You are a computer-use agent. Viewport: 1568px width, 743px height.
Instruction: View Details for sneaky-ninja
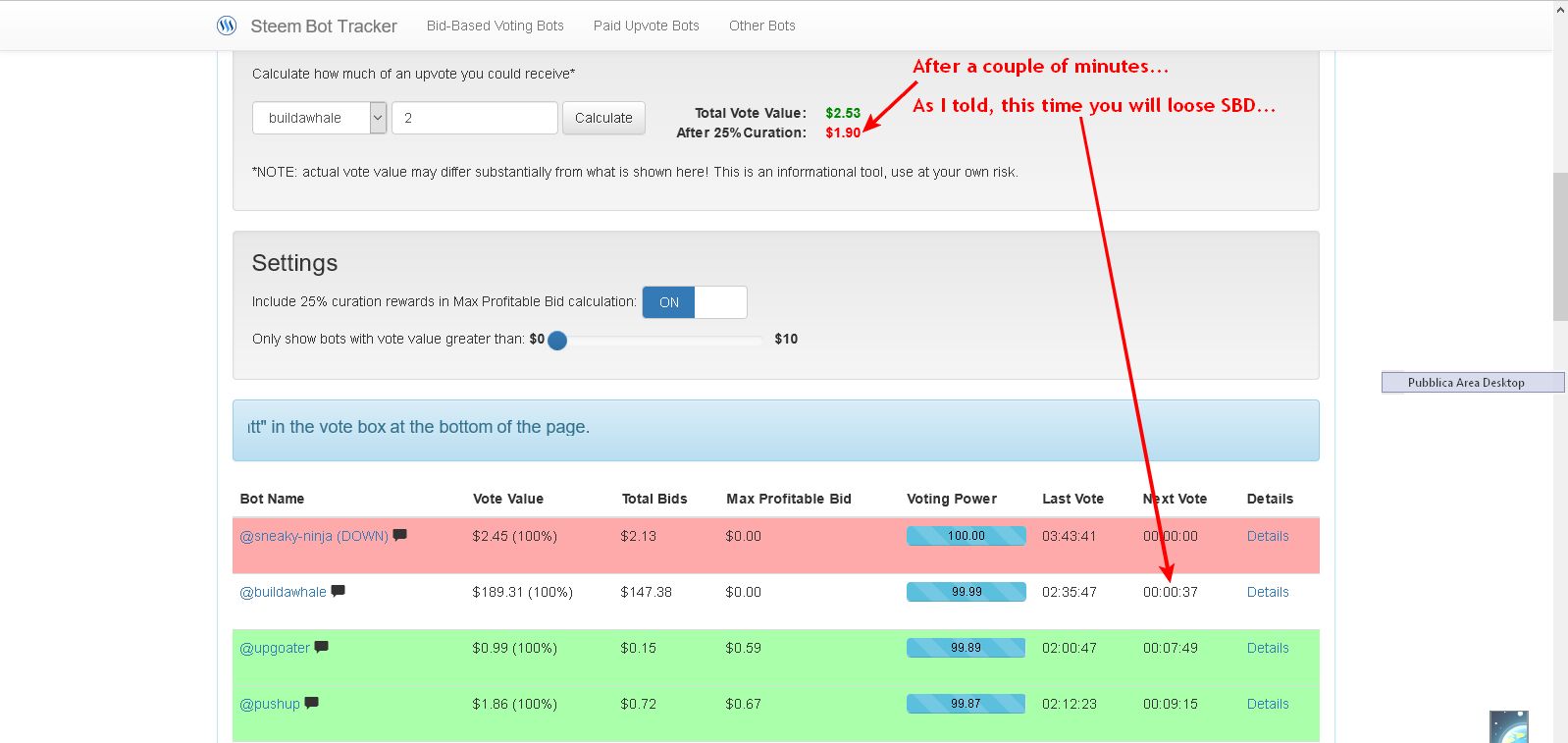1268,536
